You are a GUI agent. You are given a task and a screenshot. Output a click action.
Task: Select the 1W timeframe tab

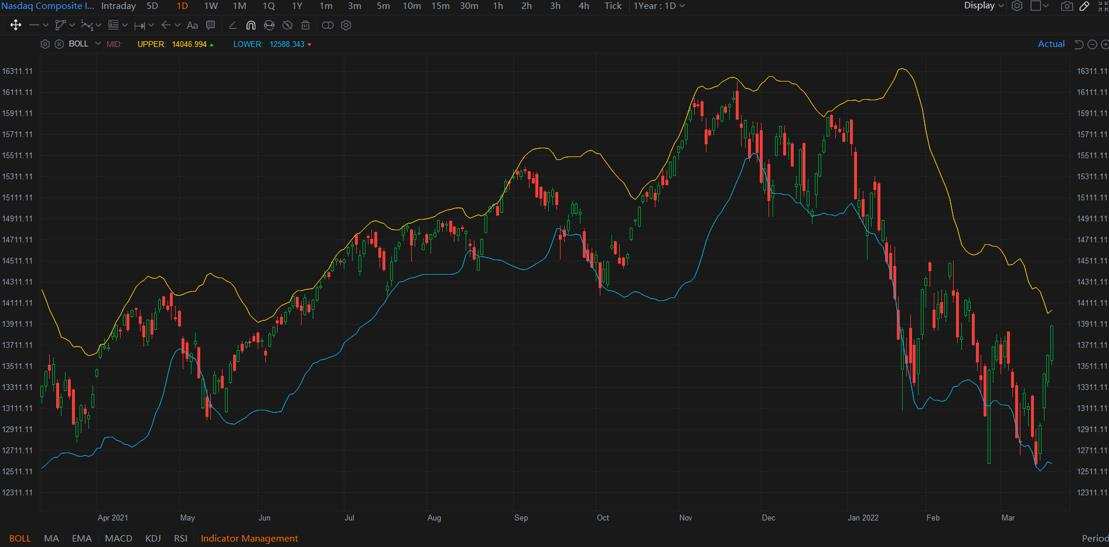(x=211, y=6)
